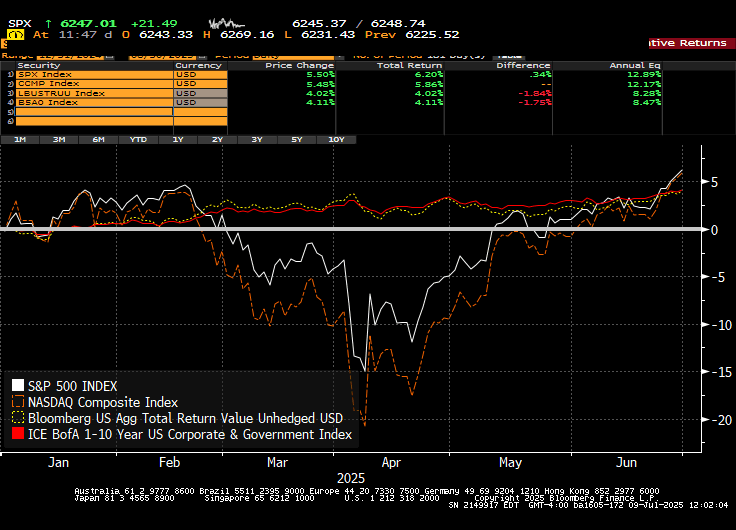Switch to the YTD period tab
Viewport: 736px width, 530px height.
[138, 139]
